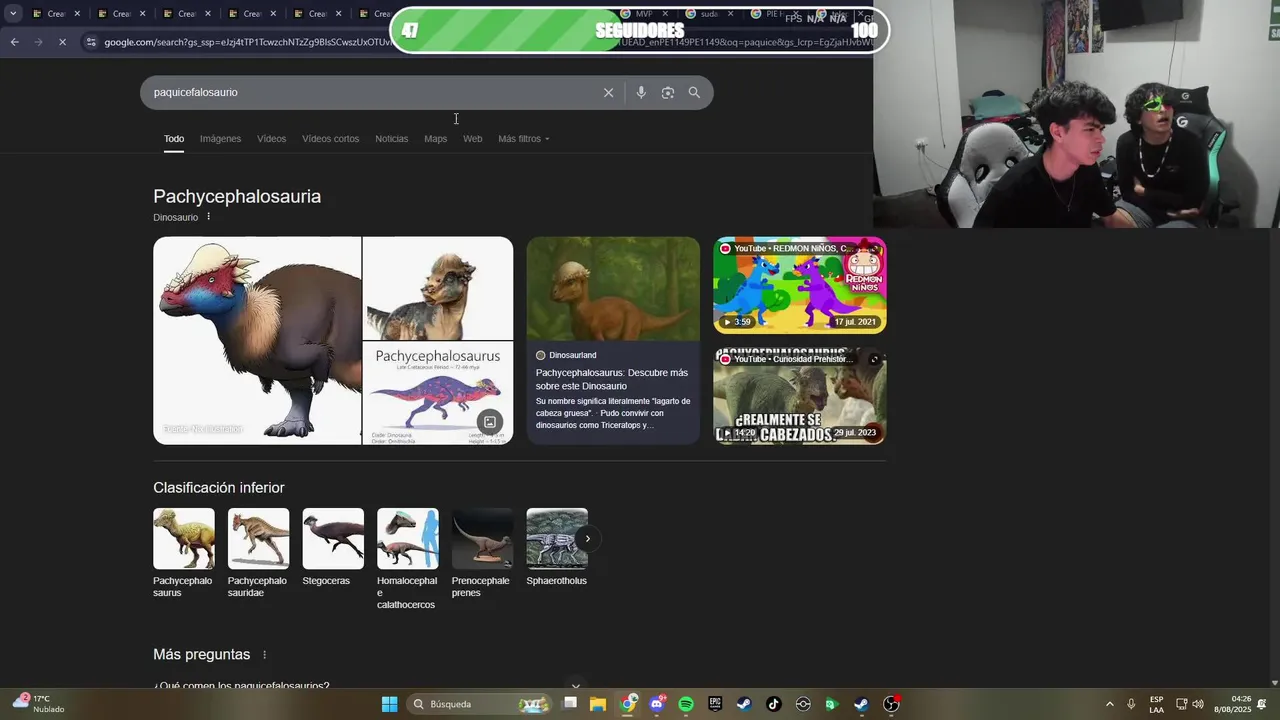This screenshot has width=1280, height=720.
Task: Select the Todo results tab
Action: [x=174, y=139]
